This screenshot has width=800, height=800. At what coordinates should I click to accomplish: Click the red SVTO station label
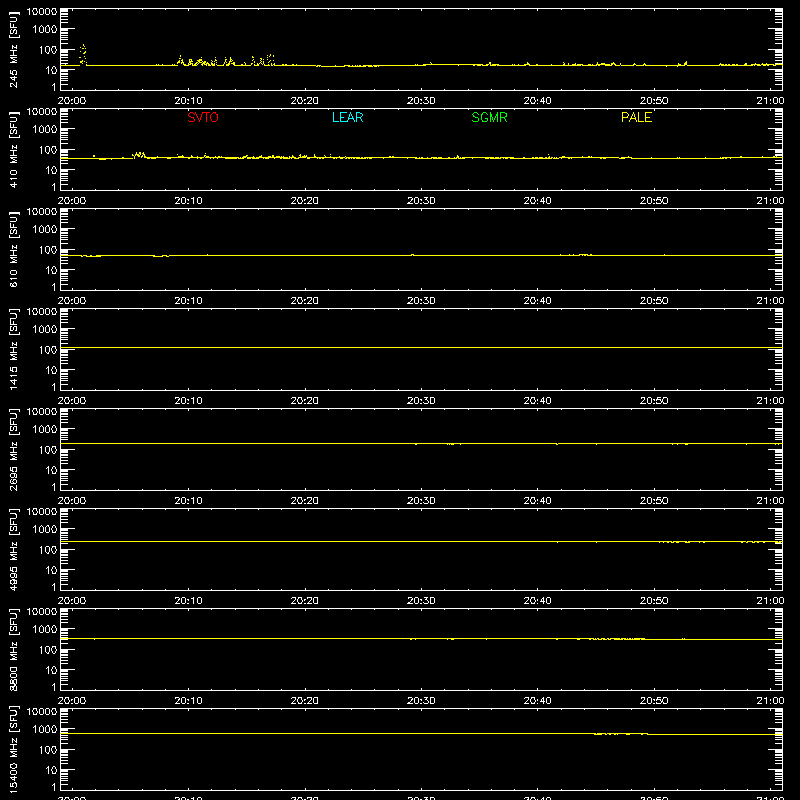pyautogui.click(x=203, y=117)
